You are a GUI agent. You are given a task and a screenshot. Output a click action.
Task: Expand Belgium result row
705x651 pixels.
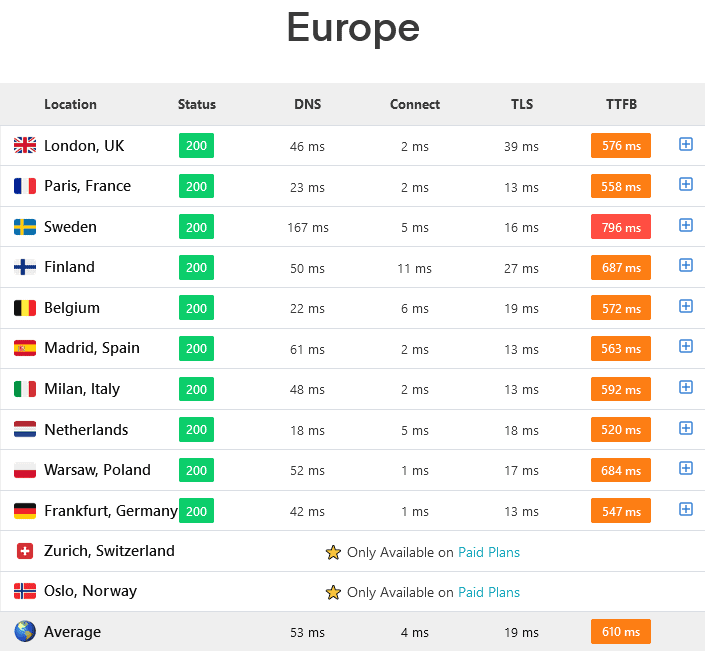click(685, 306)
